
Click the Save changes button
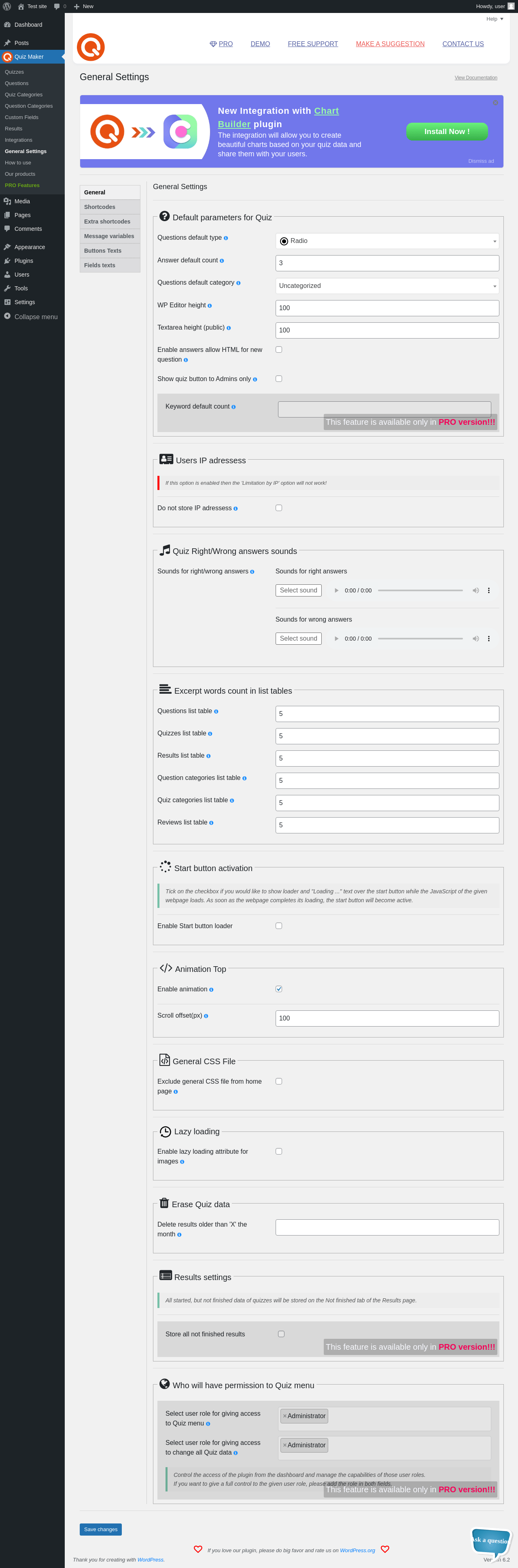(x=101, y=1529)
